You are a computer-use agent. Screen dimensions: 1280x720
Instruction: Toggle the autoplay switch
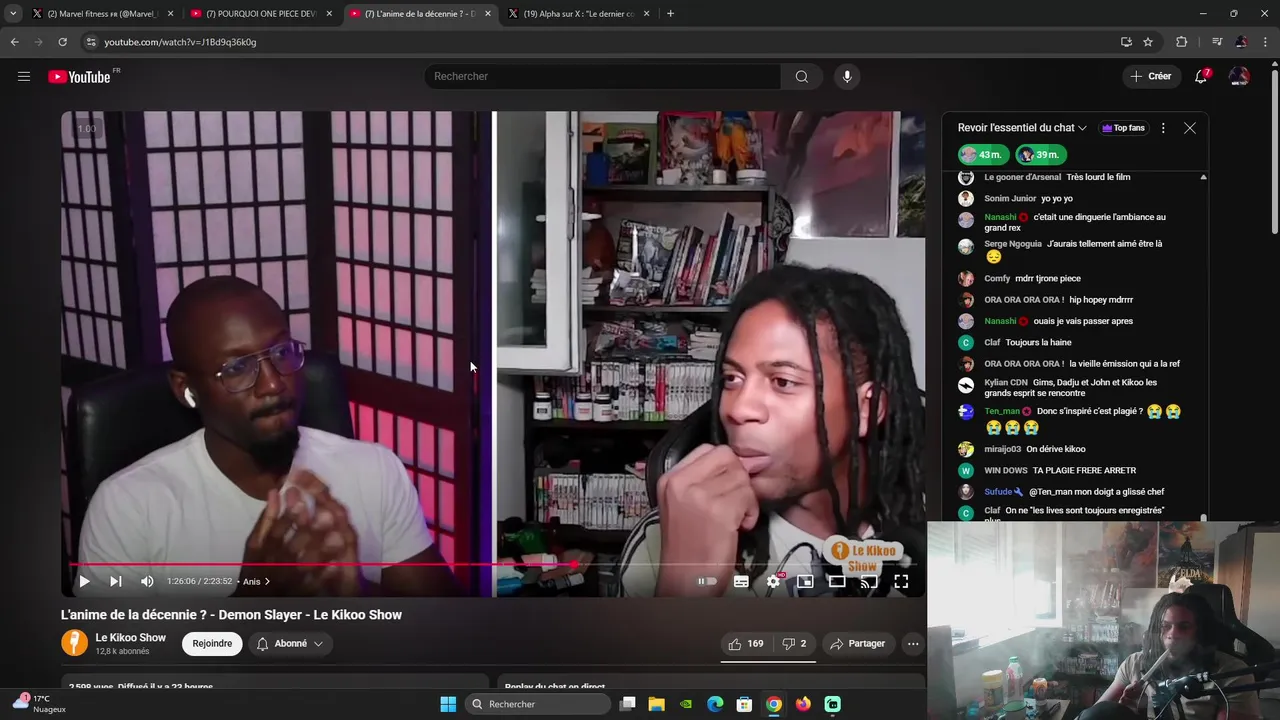point(707,581)
